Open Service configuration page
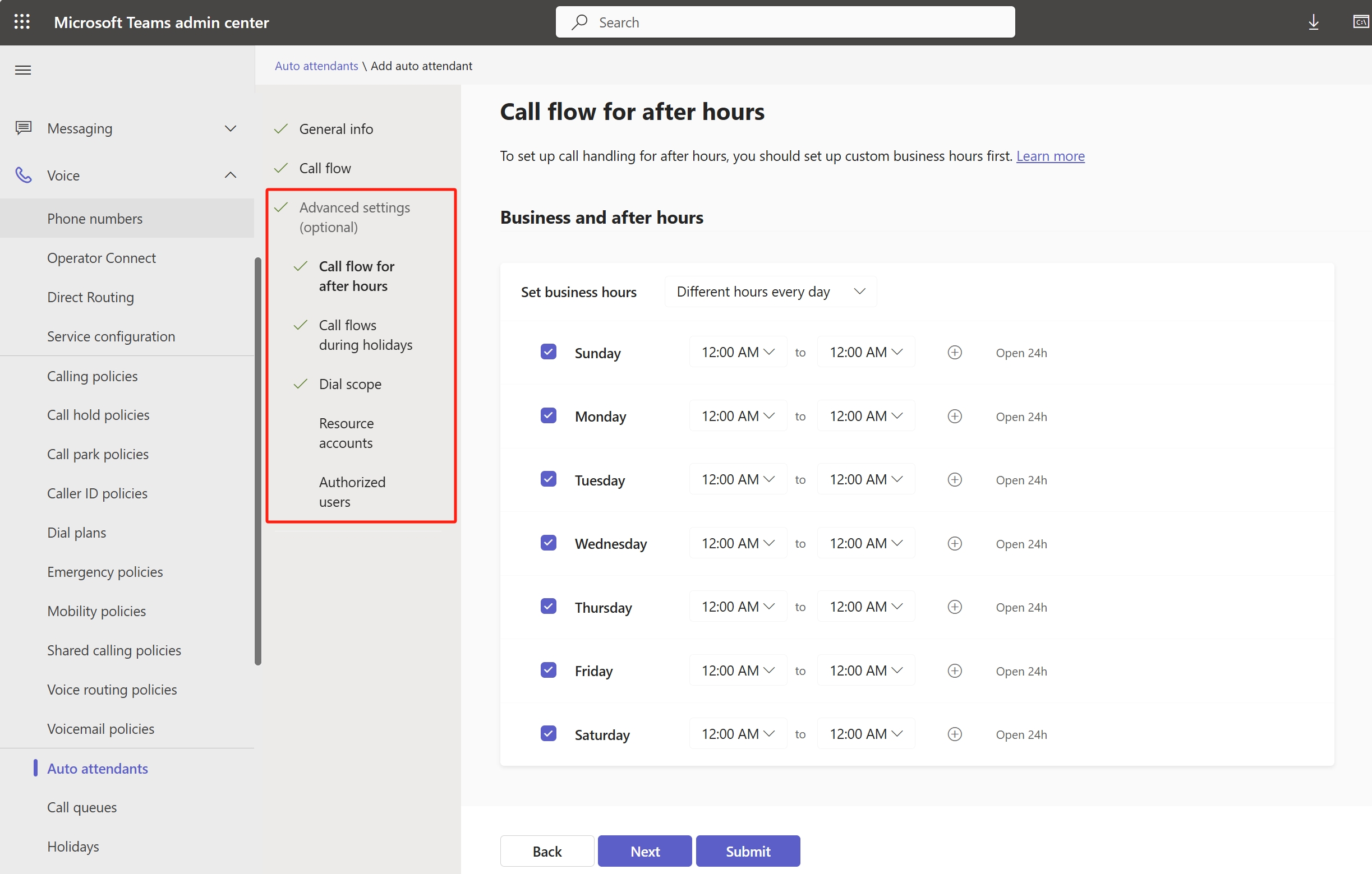Viewport: 1372px width, 874px height. (111, 336)
